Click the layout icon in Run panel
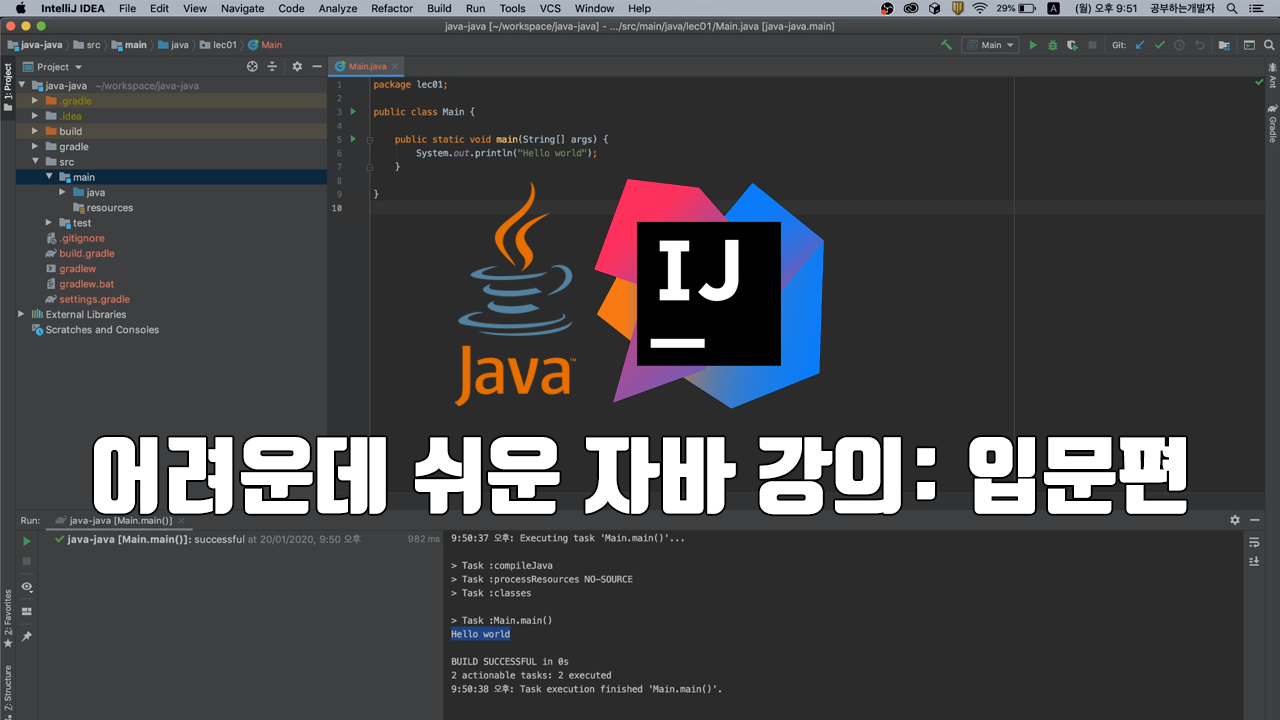The width and height of the screenshot is (1280, 720). [x=27, y=611]
